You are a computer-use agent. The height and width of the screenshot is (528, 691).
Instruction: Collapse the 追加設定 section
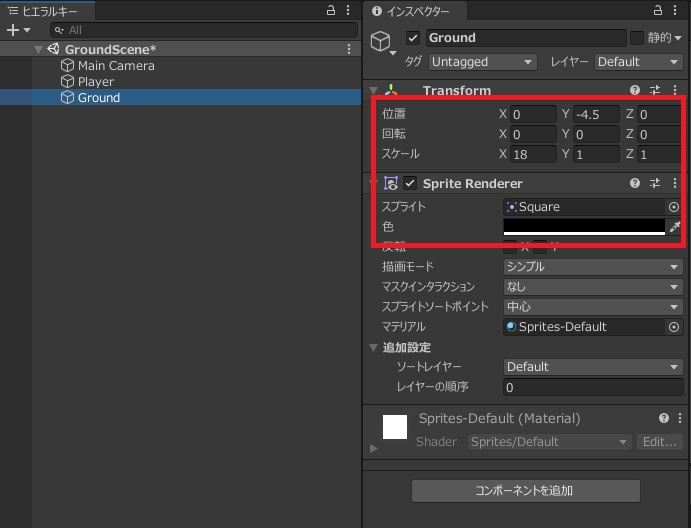click(374, 348)
